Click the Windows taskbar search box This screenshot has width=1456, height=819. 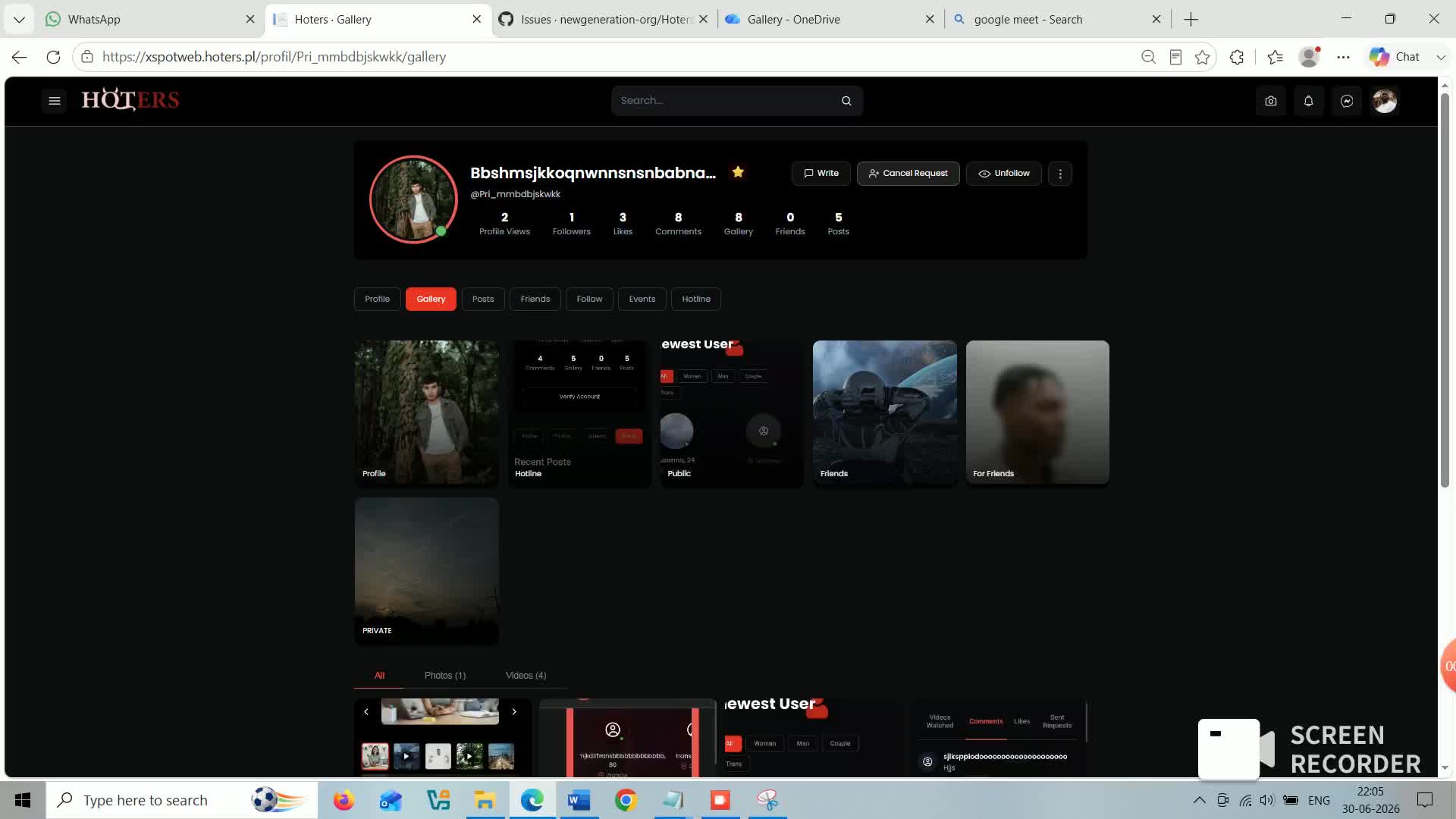[x=182, y=800]
